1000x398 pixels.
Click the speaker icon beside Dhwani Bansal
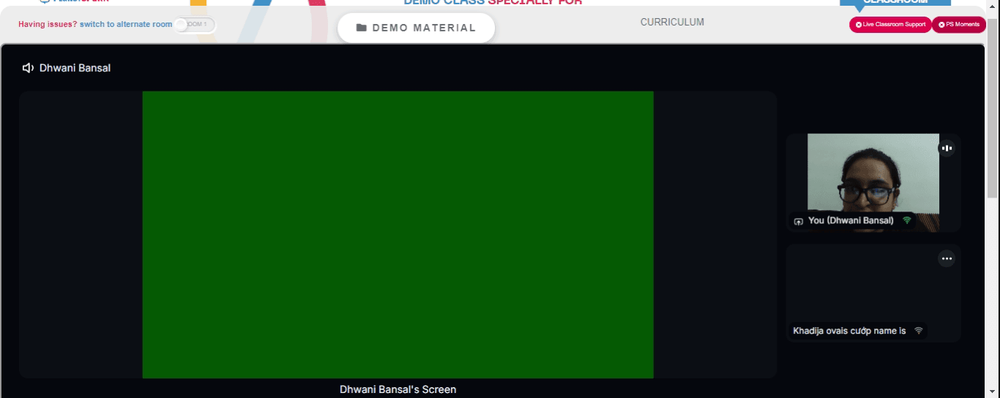(28, 68)
